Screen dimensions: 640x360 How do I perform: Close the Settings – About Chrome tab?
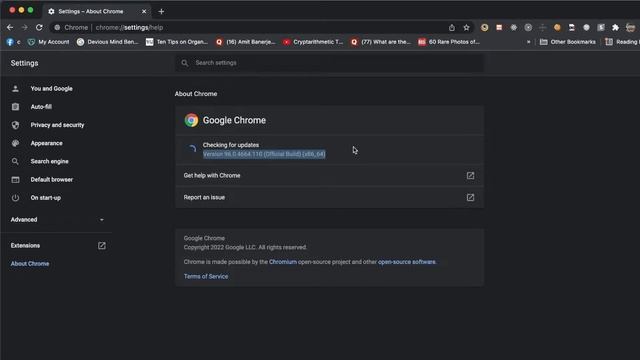point(144,11)
